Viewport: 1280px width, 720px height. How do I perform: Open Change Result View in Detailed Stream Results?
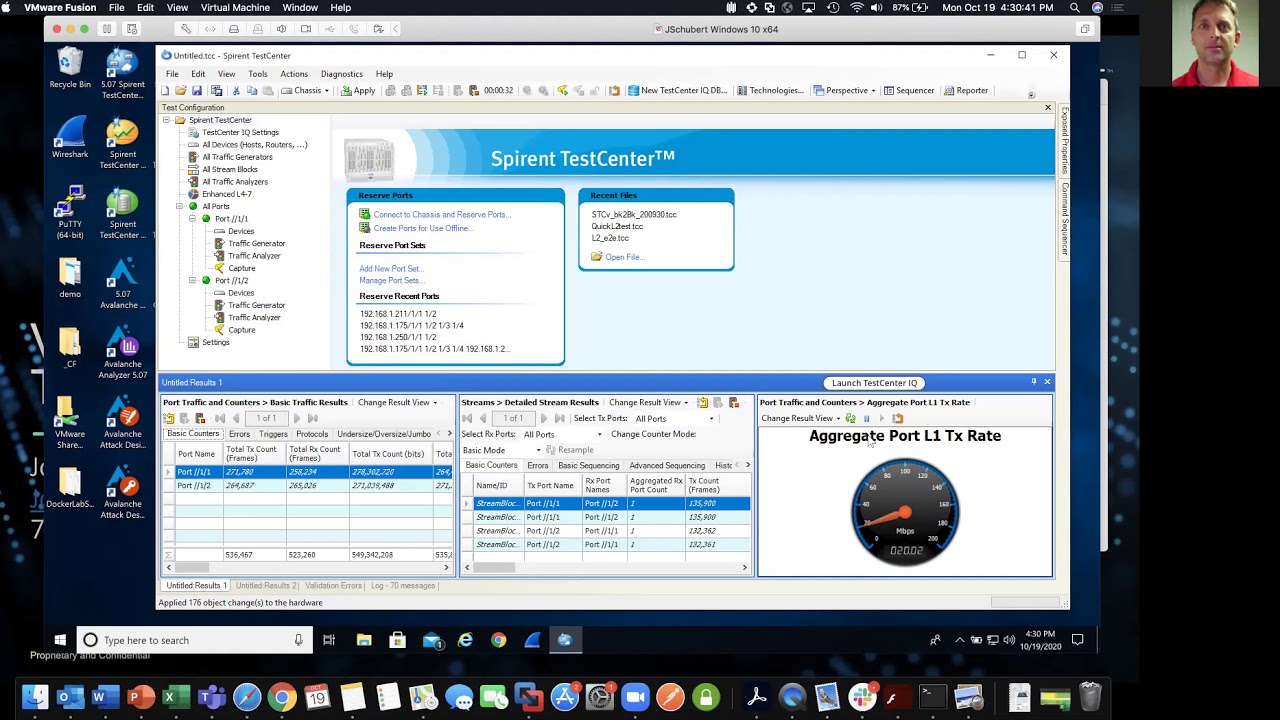point(648,402)
